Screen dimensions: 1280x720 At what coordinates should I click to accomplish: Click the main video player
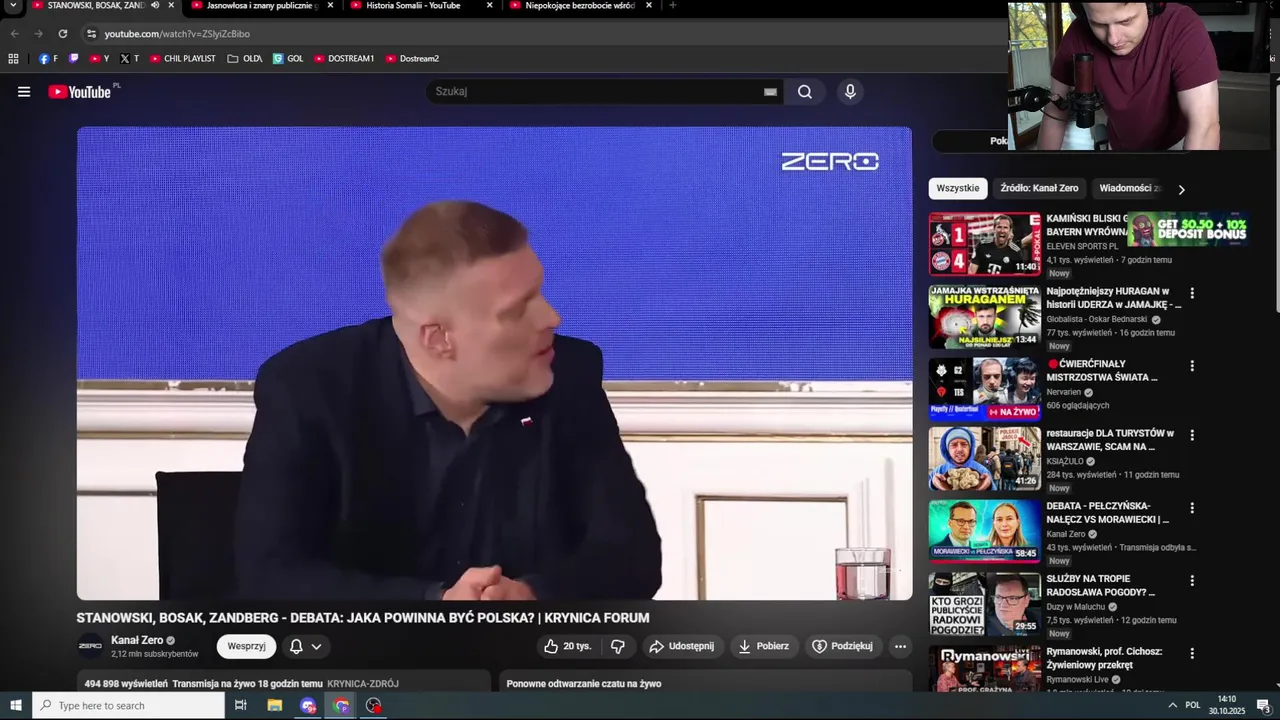click(494, 363)
